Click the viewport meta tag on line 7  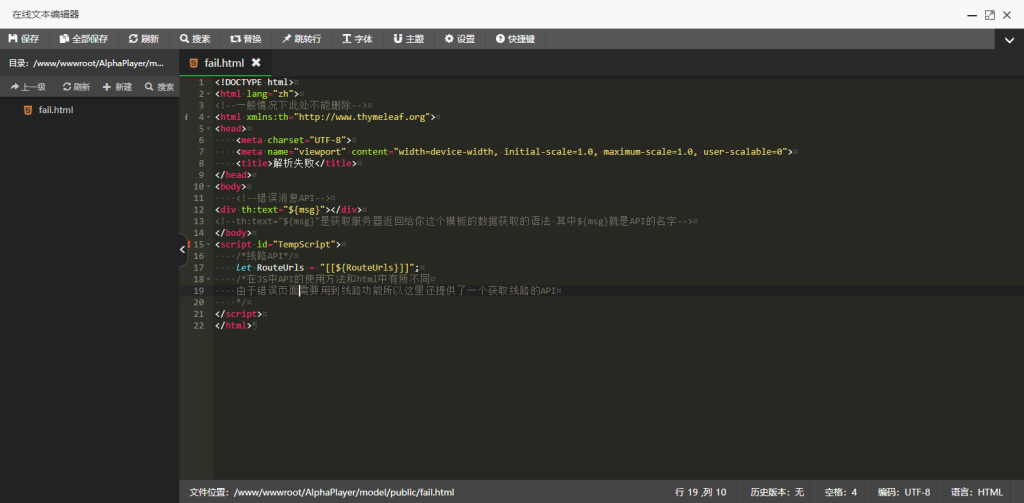point(514,152)
